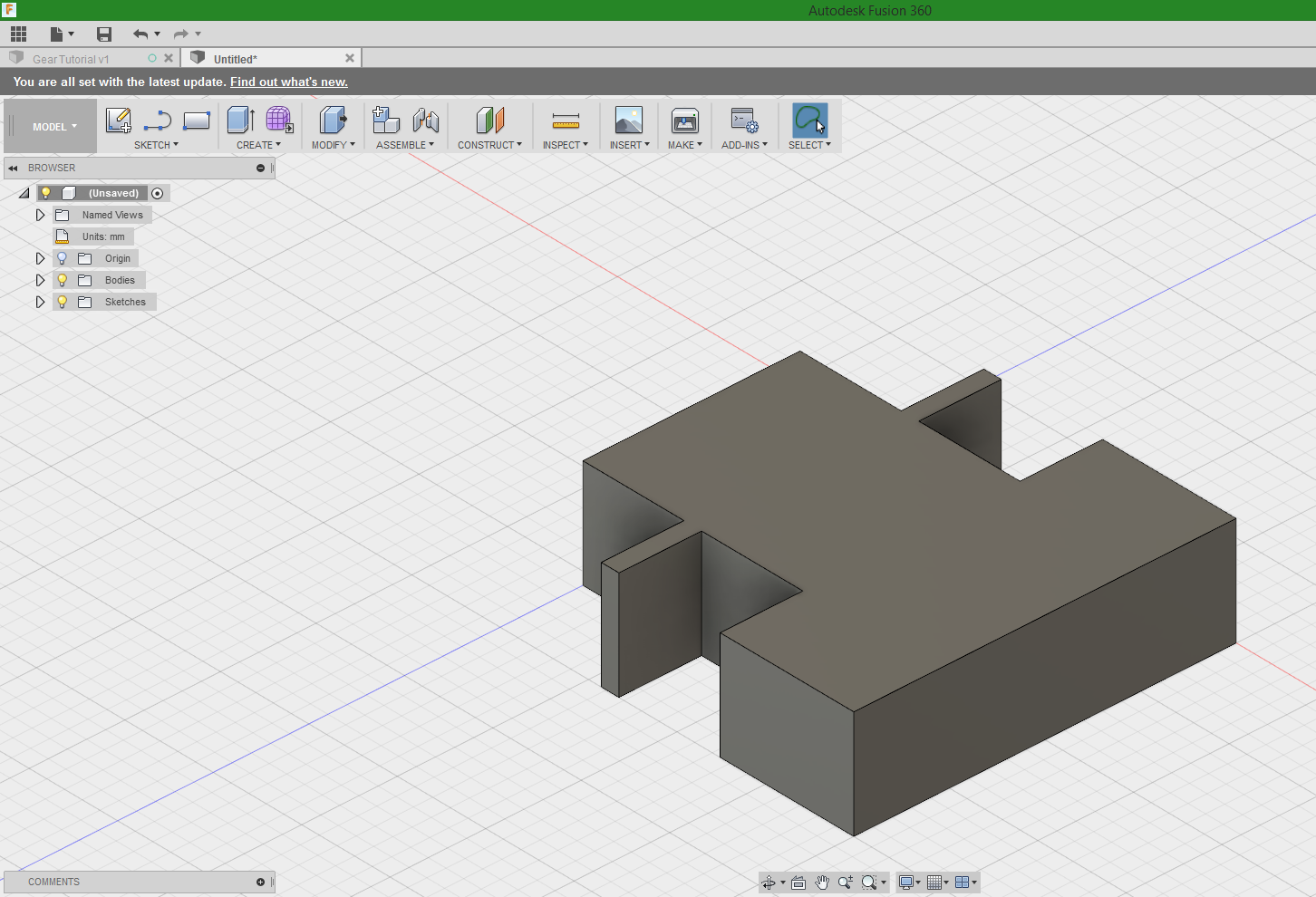The width and height of the screenshot is (1316, 897).
Task: Toggle visibility of the Bodies folder lightbulb
Action: [61, 279]
